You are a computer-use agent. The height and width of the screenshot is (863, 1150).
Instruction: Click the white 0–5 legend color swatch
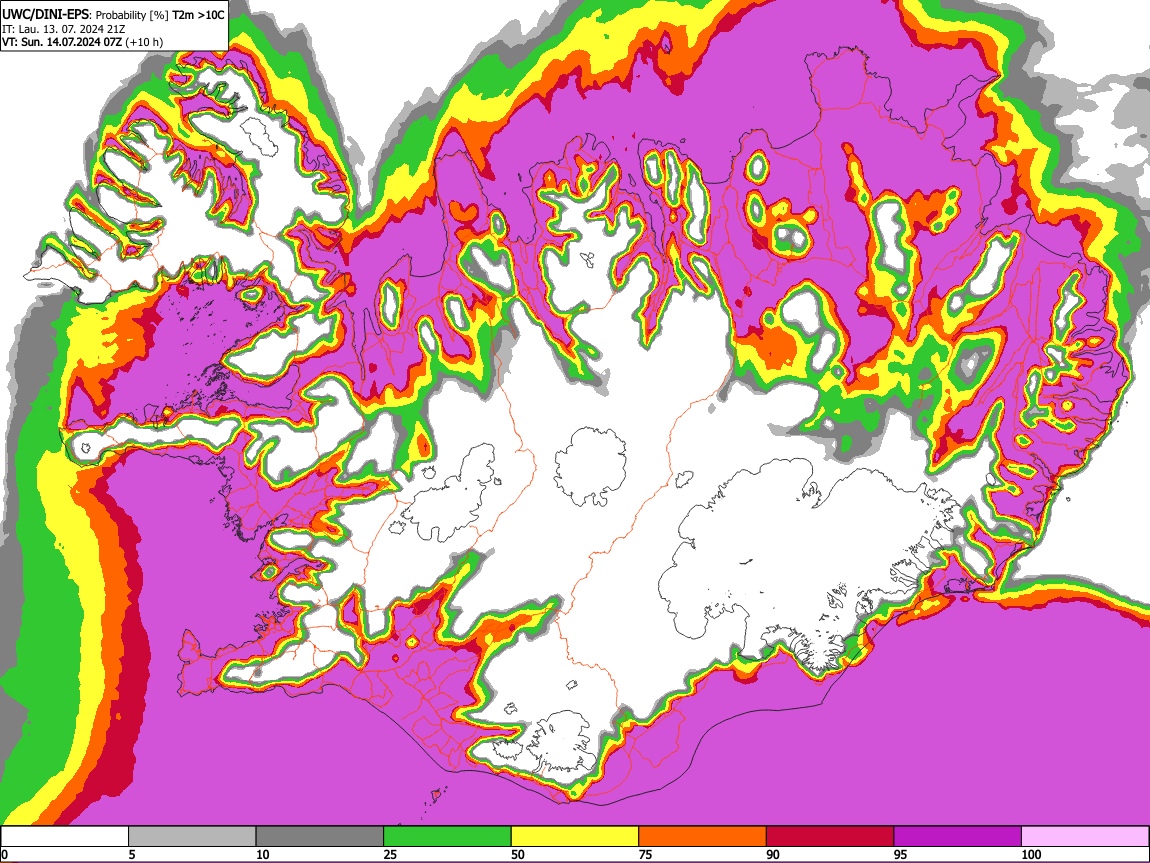pyautogui.click(x=65, y=837)
